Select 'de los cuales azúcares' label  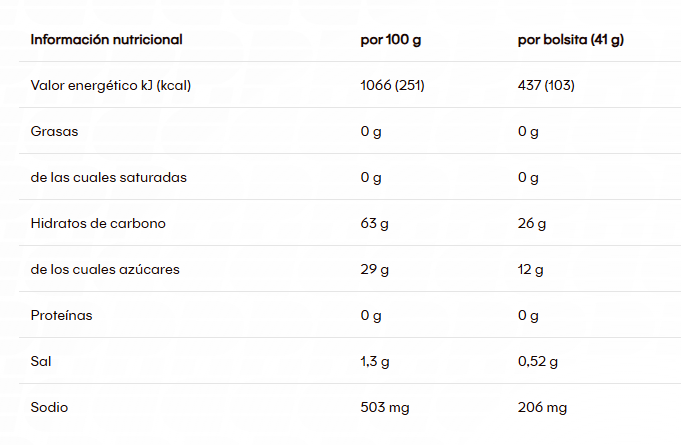pos(105,269)
